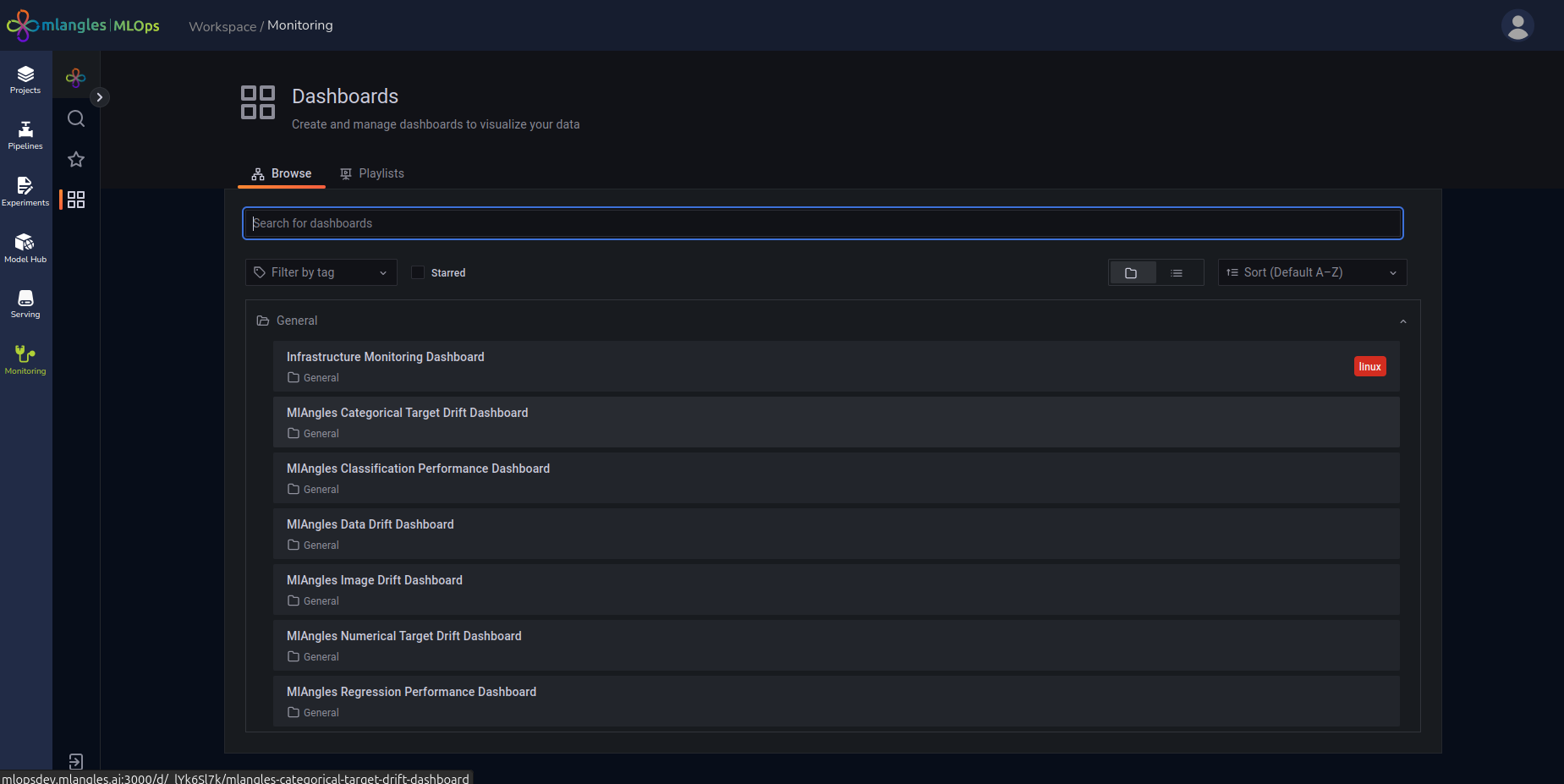
Task: Expand the side navigation menu arrow
Action: (100, 97)
